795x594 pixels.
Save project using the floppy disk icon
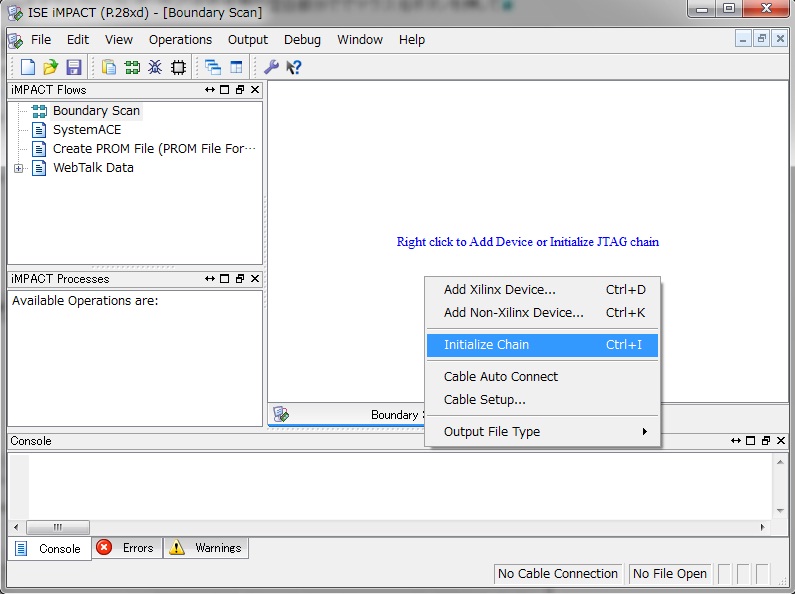[x=74, y=67]
